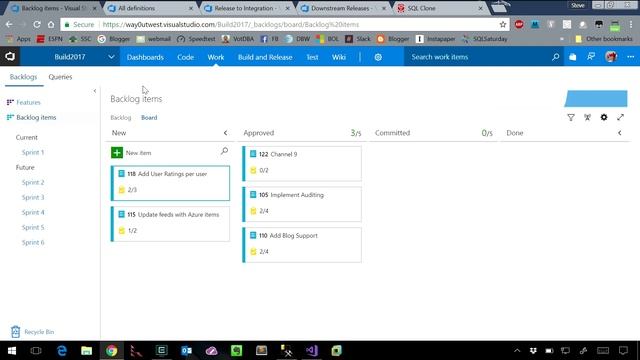Collapse the Done column chevron
Screen dimensions: 640x360
point(620,133)
